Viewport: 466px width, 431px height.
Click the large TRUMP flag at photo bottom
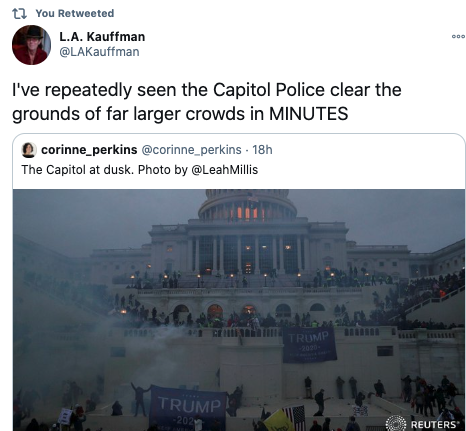(x=188, y=408)
